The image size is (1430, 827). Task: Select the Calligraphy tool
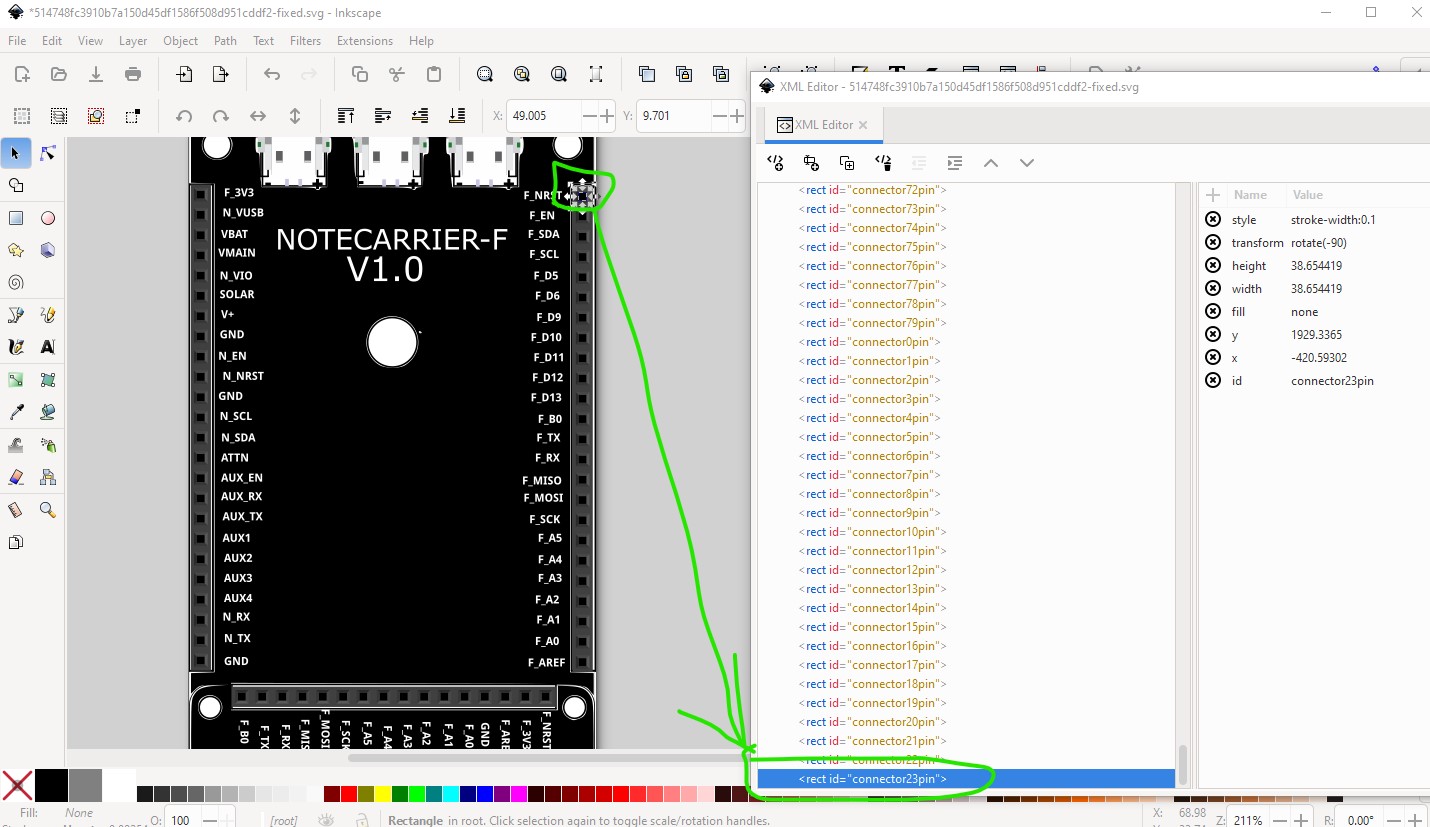click(15, 347)
